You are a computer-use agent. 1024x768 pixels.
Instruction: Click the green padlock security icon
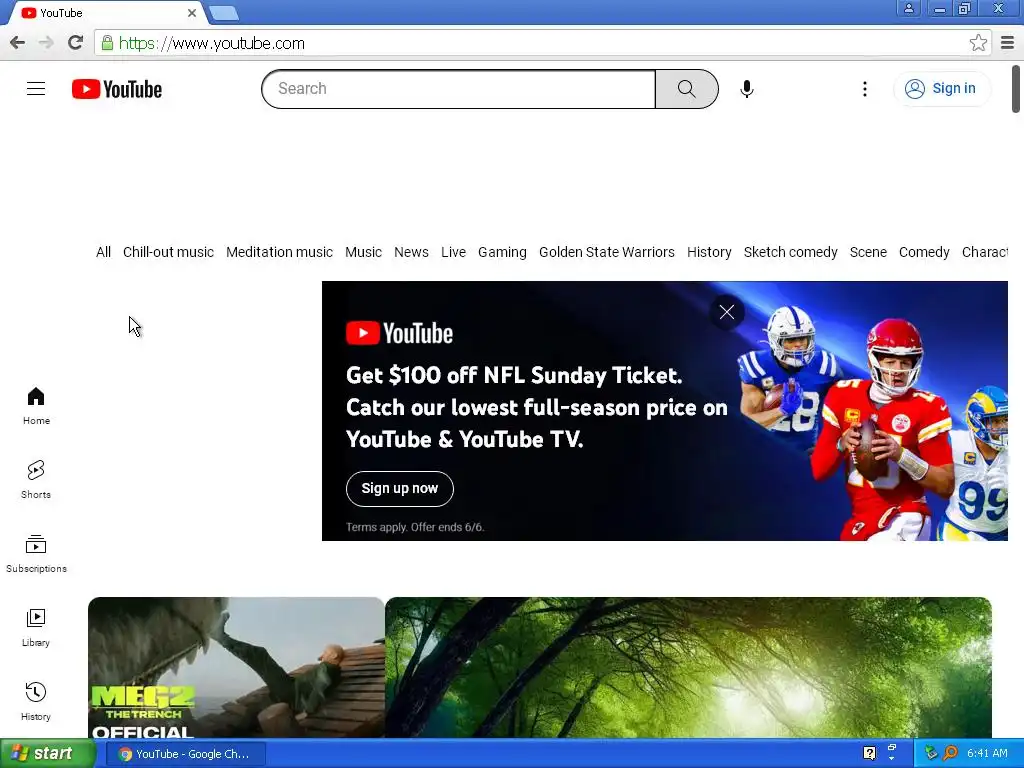point(107,43)
